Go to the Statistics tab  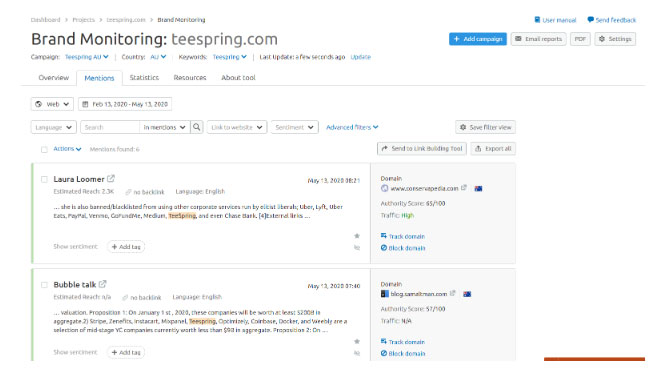tap(144, 78)
